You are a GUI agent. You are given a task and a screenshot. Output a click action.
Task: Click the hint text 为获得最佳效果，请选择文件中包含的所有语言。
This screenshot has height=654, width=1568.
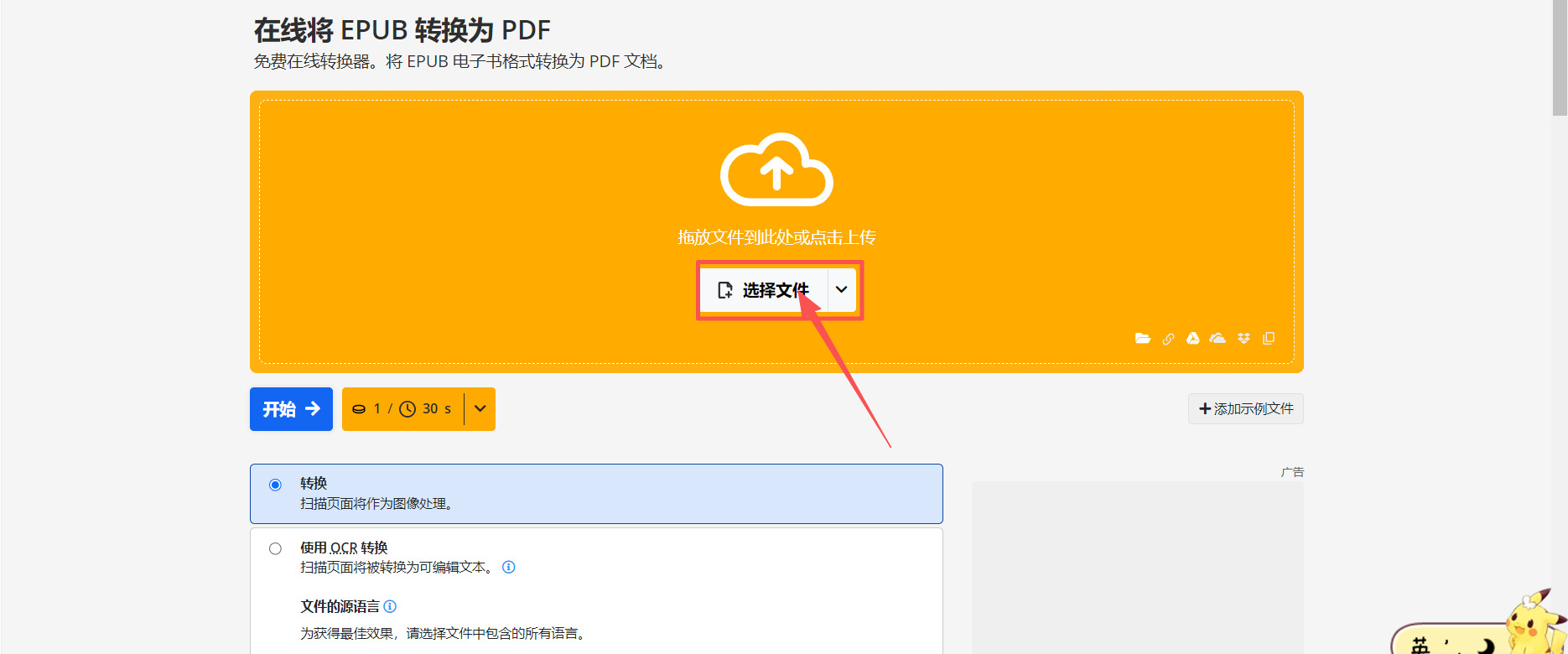[x=444, y=633]
